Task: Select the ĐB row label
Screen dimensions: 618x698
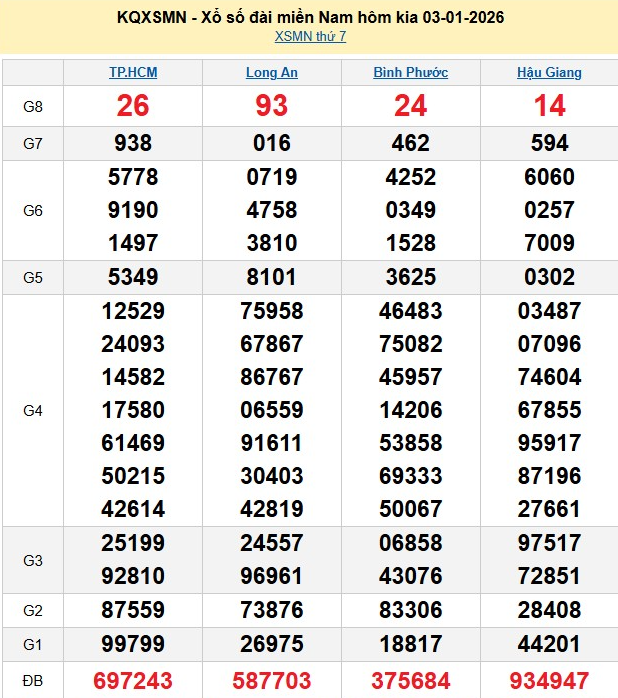Action: (x=33, y=680)
